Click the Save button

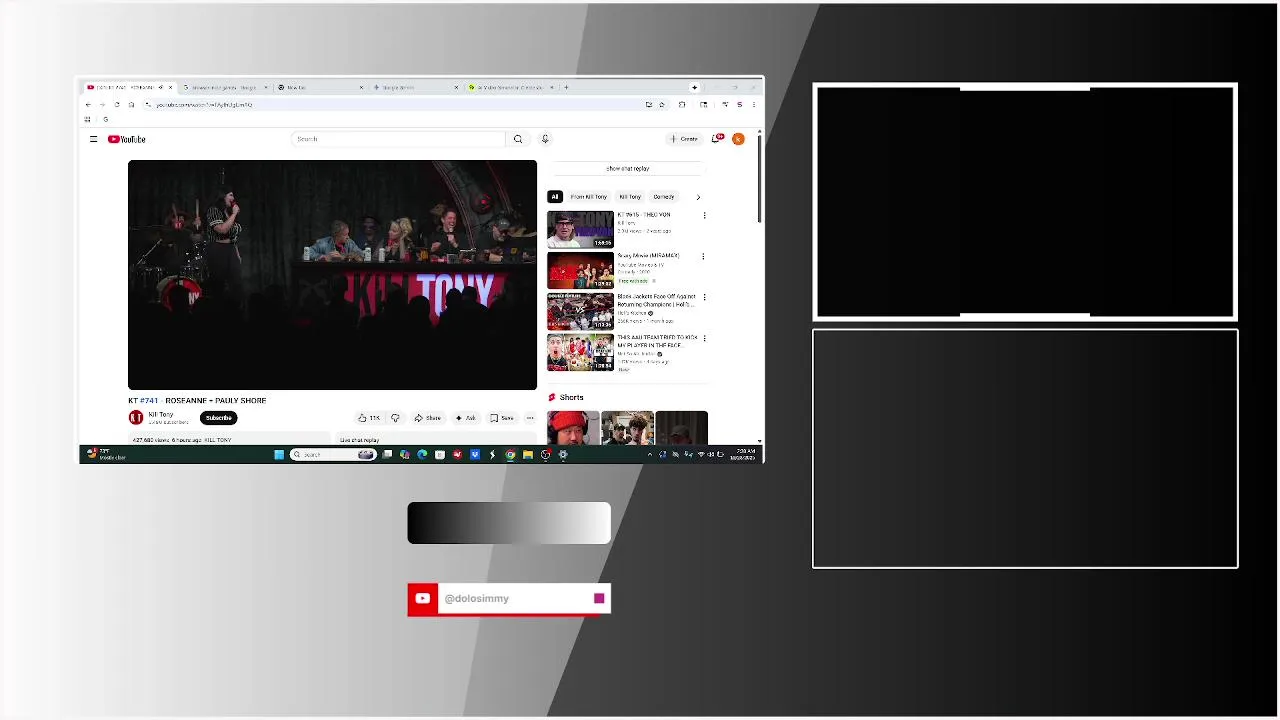click(x=503, y=418)
